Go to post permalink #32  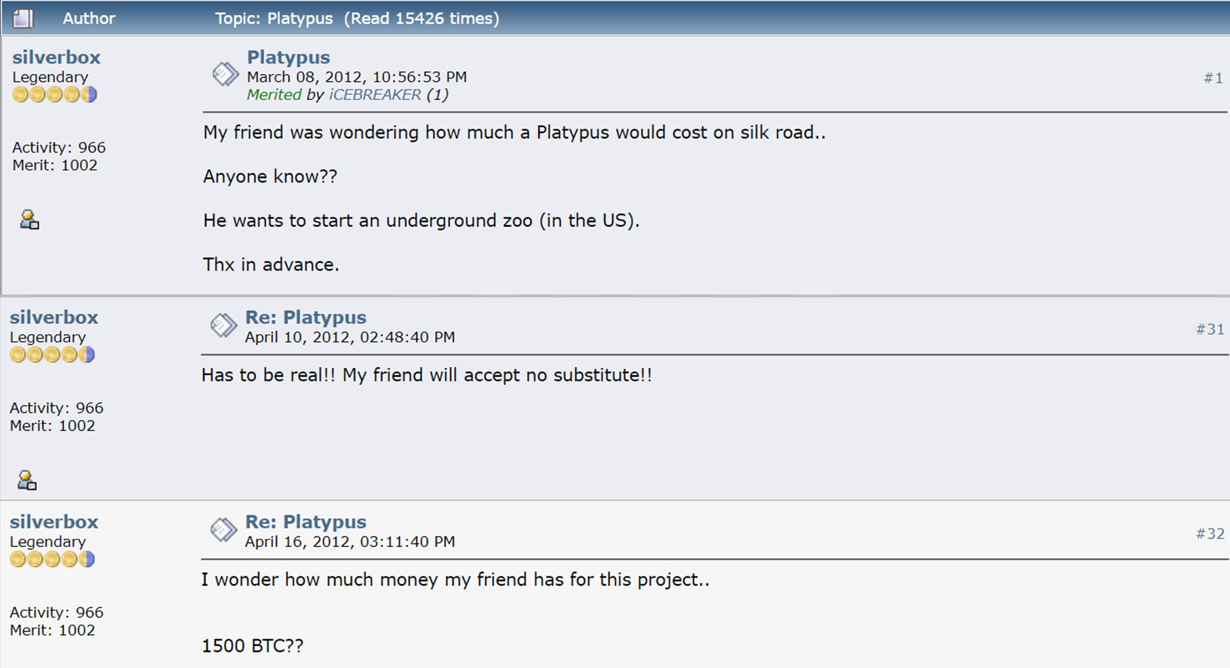(1210, 533)
